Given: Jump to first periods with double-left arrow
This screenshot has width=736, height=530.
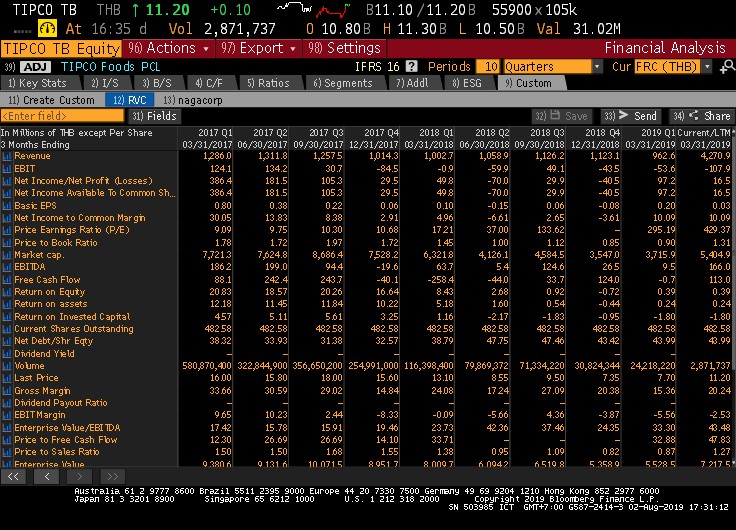Looking at the screenshot, I should [13, 477].
